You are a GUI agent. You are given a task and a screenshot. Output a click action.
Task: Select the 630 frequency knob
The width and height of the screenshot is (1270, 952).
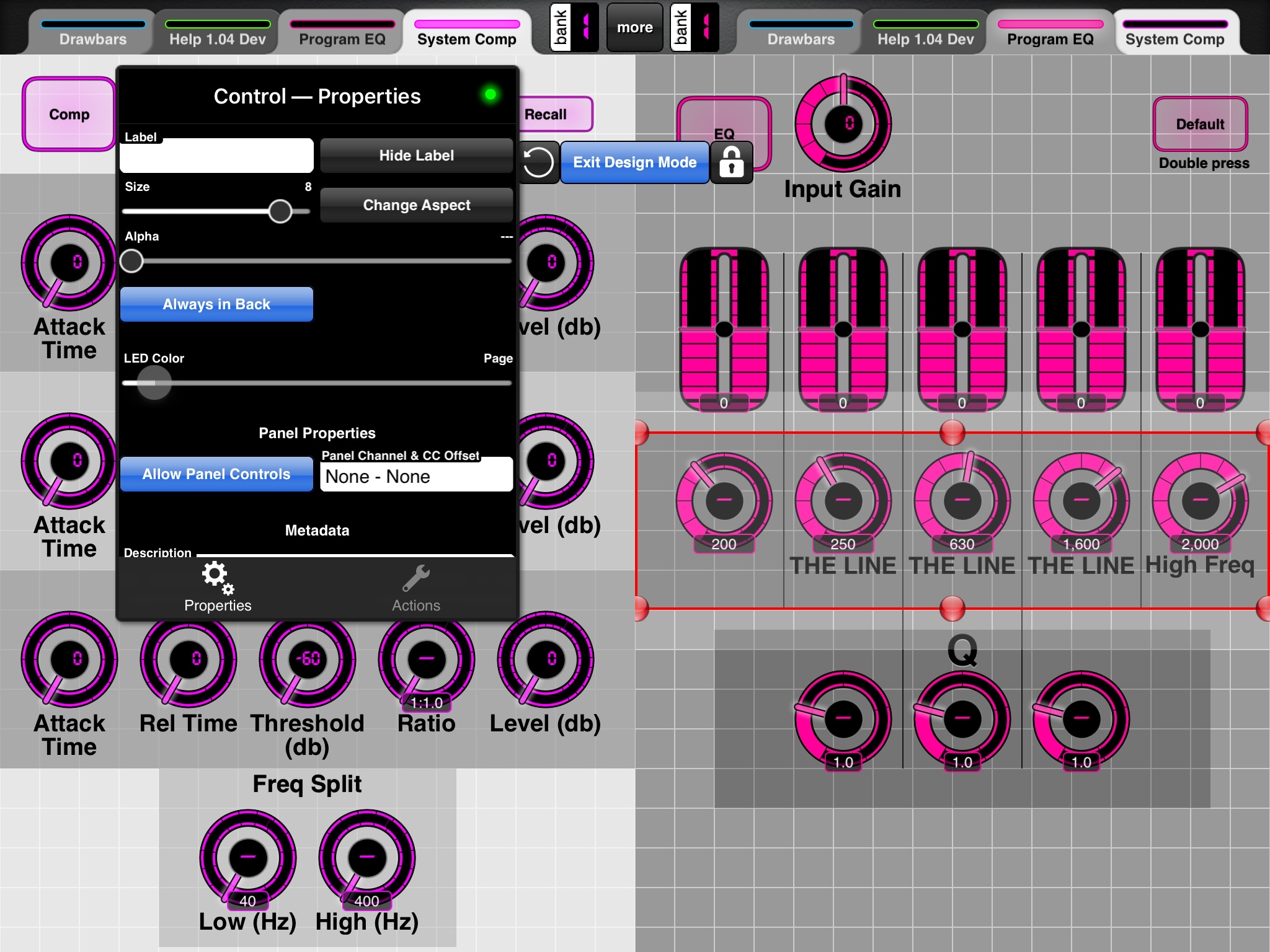(962, 501)
